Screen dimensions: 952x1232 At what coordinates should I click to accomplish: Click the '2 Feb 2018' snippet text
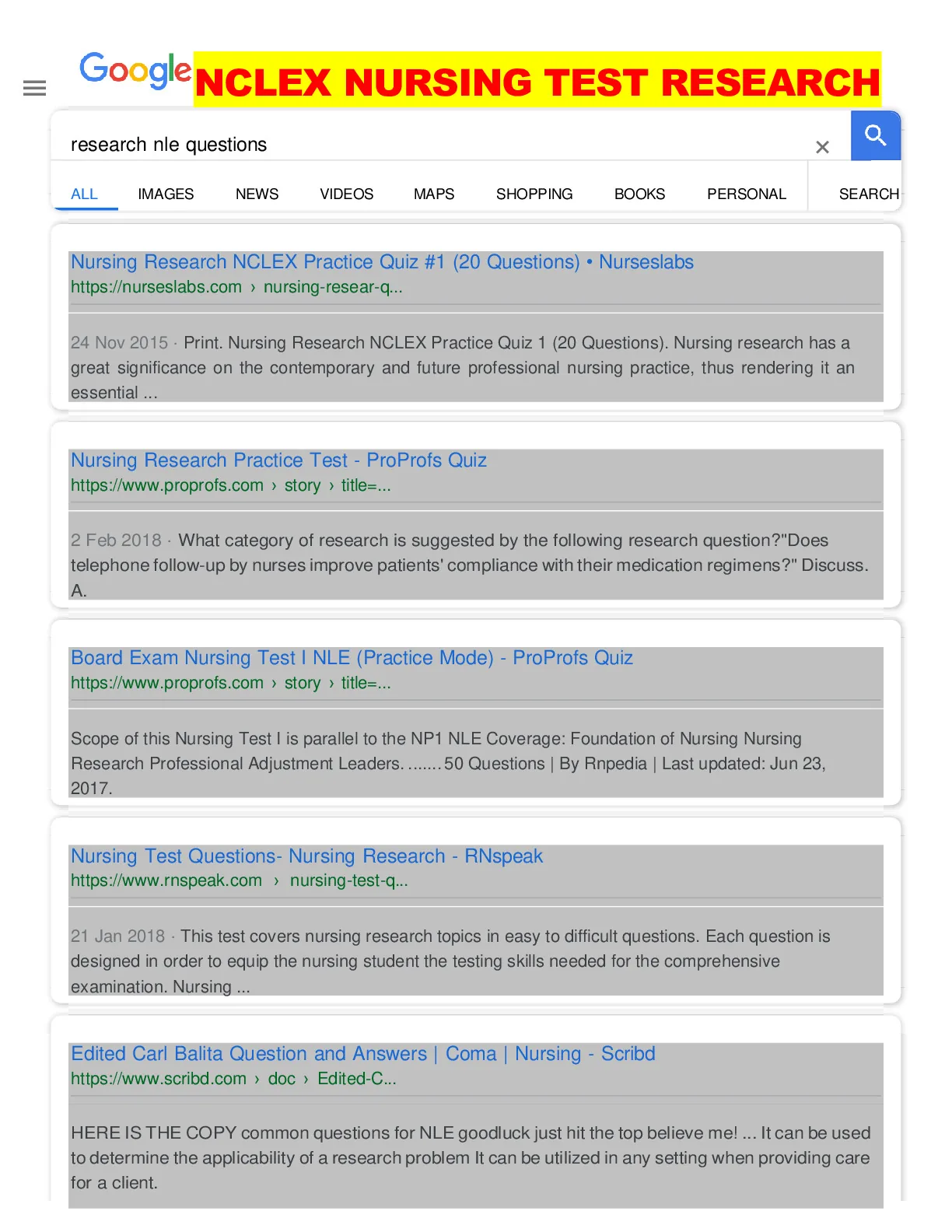coord(469,565)
